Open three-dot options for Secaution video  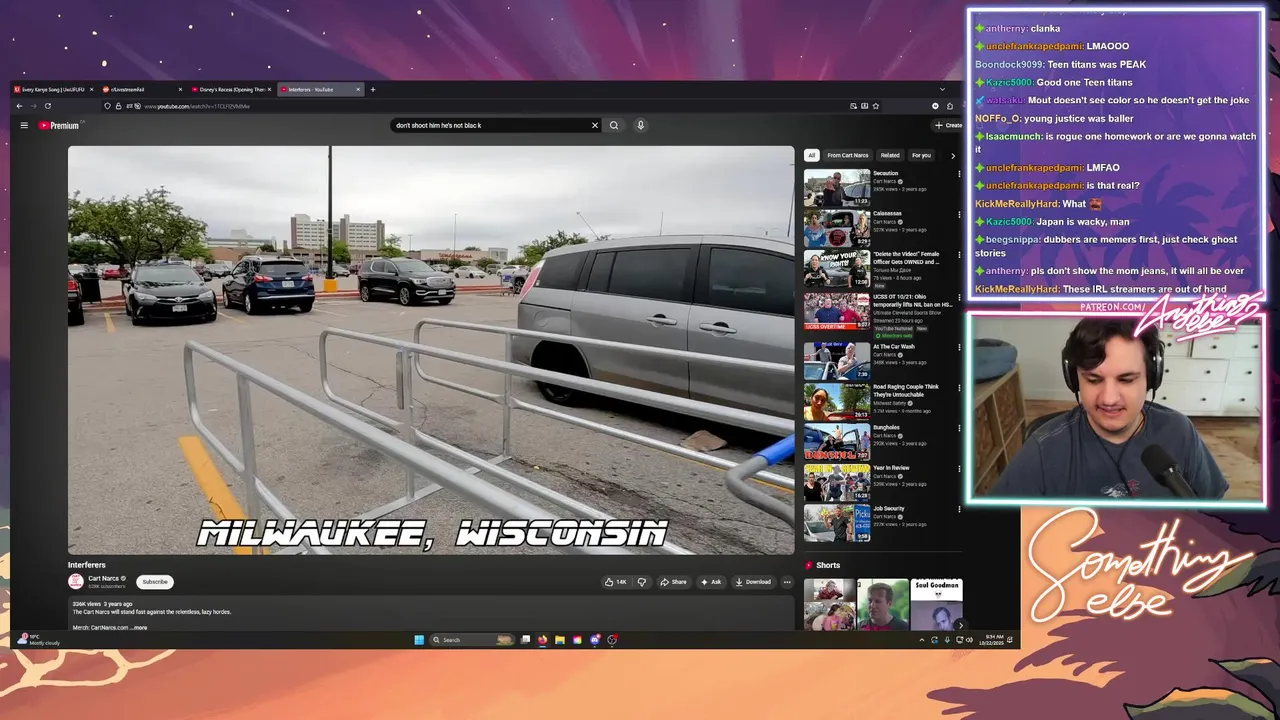(x=959, y=174)
